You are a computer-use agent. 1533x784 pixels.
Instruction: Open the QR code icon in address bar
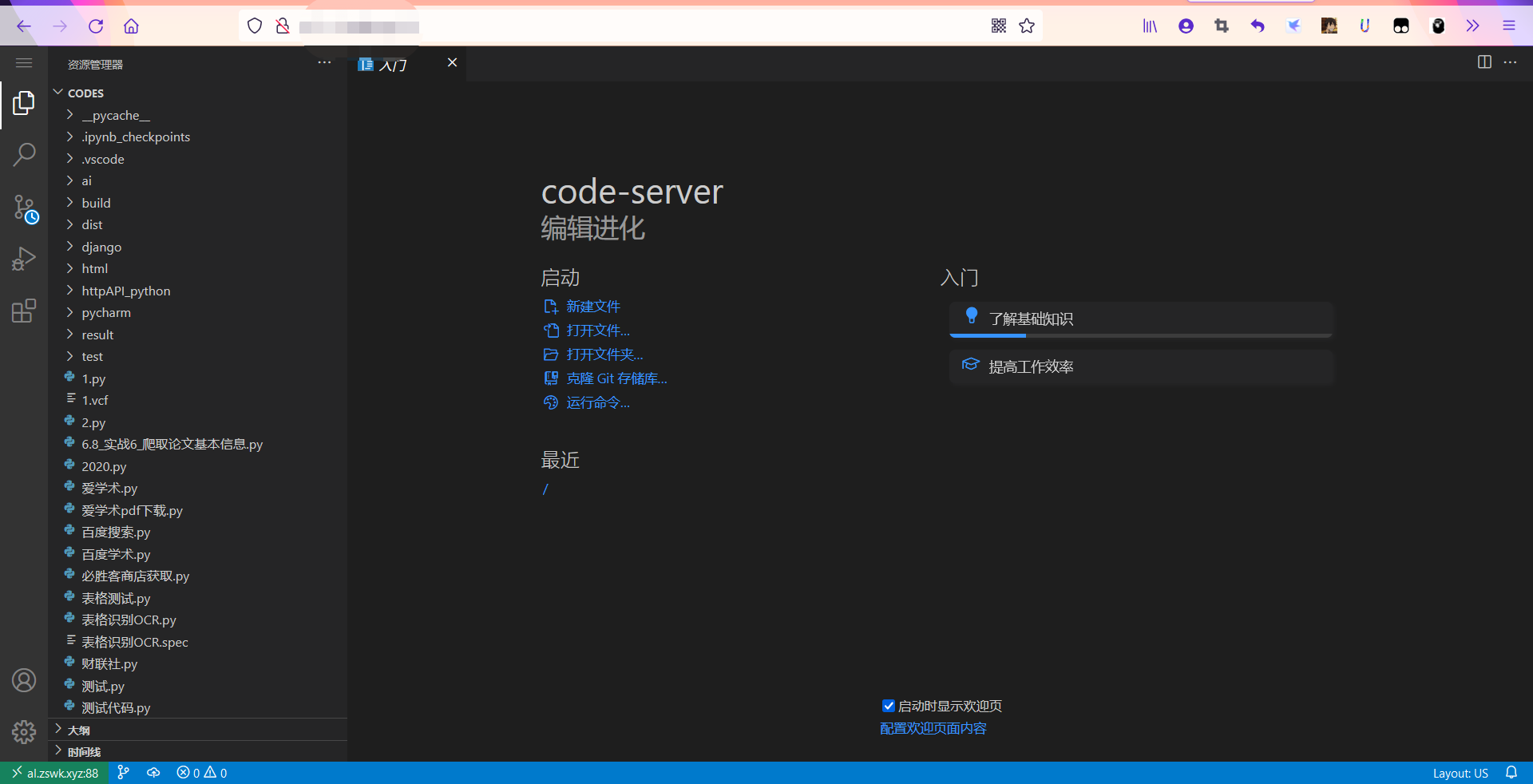point(998,26)
